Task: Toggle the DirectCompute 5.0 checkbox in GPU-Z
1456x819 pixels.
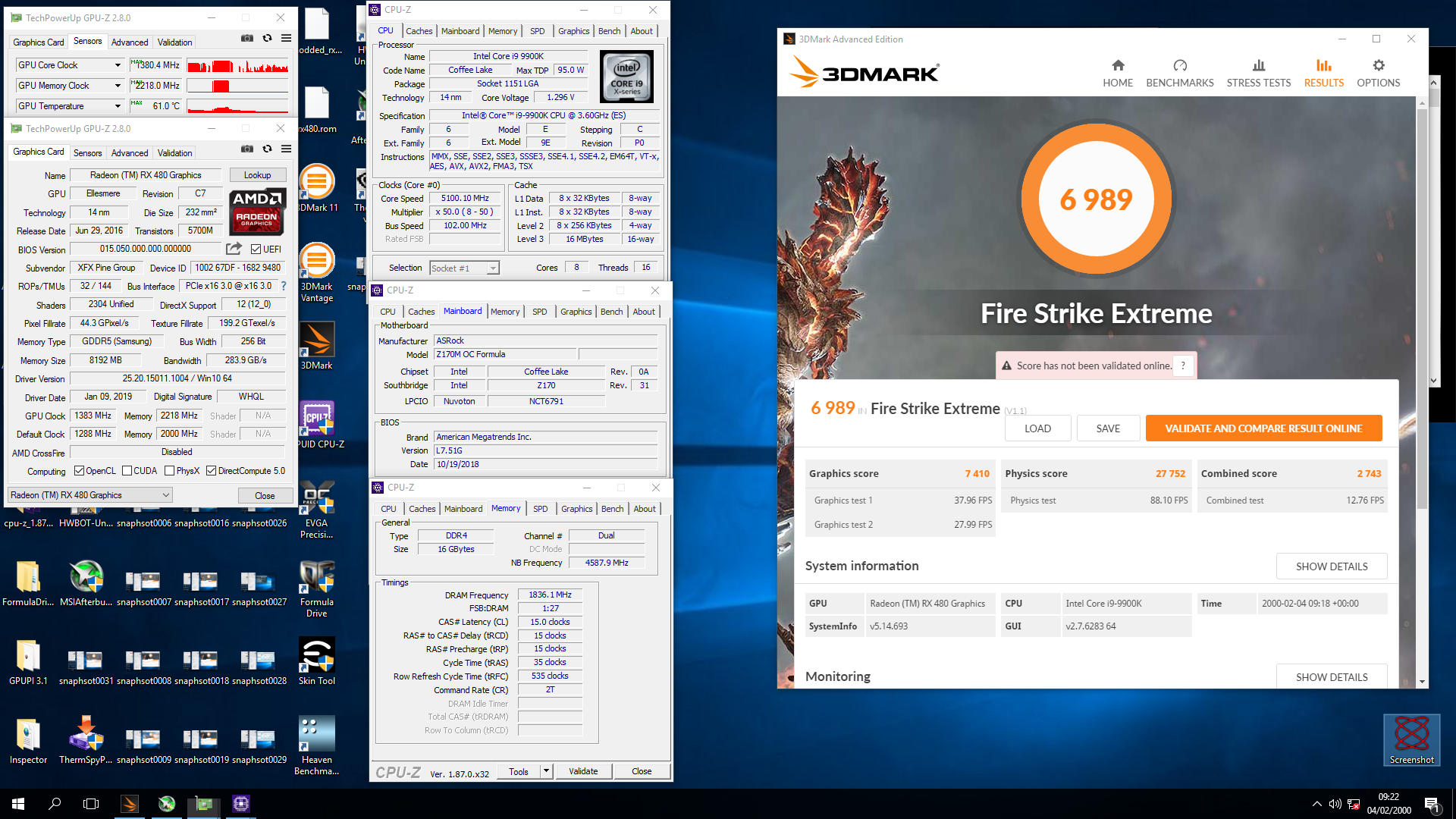Action: pyautogui.click(x=212, y=471)
